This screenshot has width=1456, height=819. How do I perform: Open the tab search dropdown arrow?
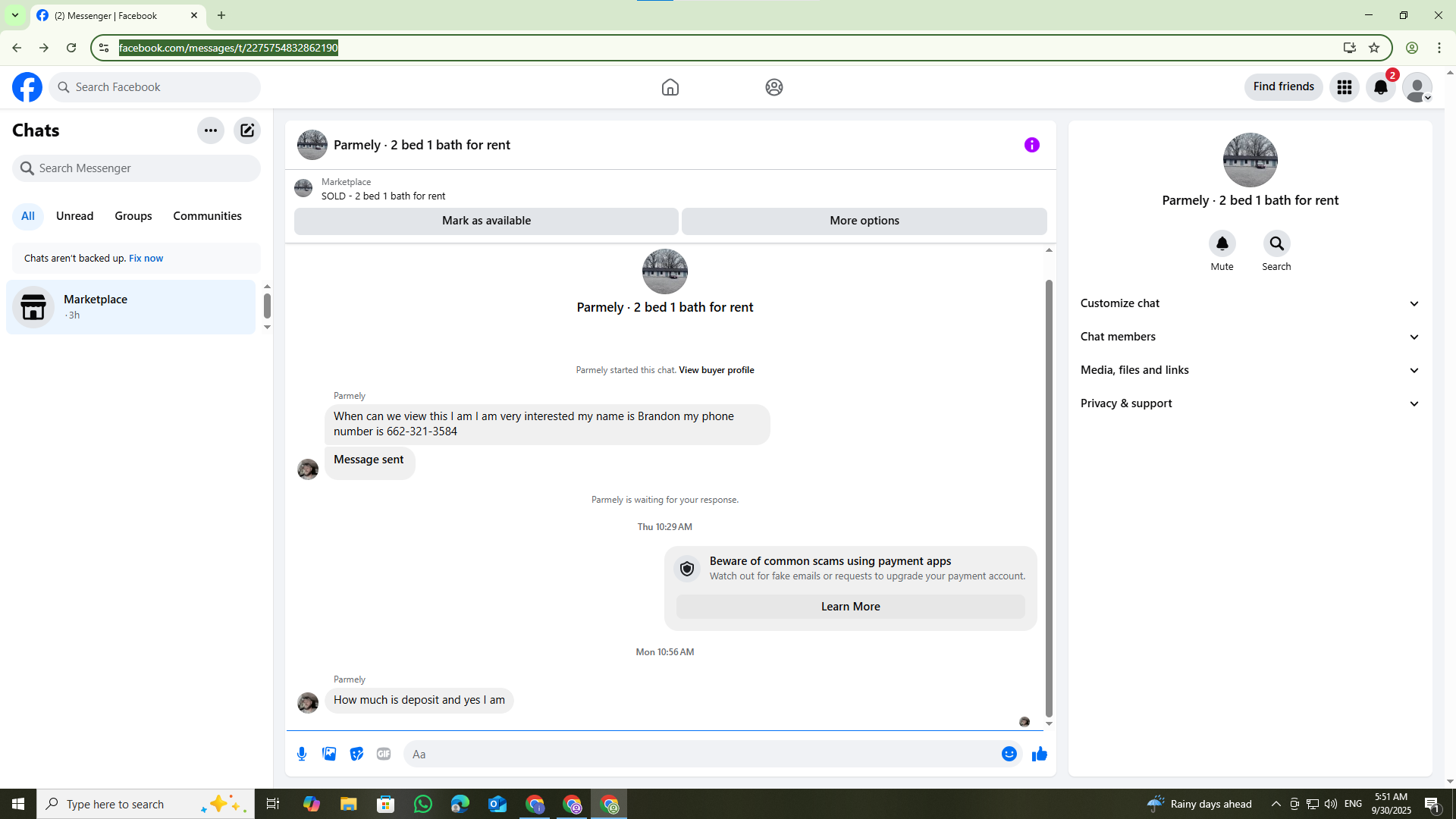[14, 15]
